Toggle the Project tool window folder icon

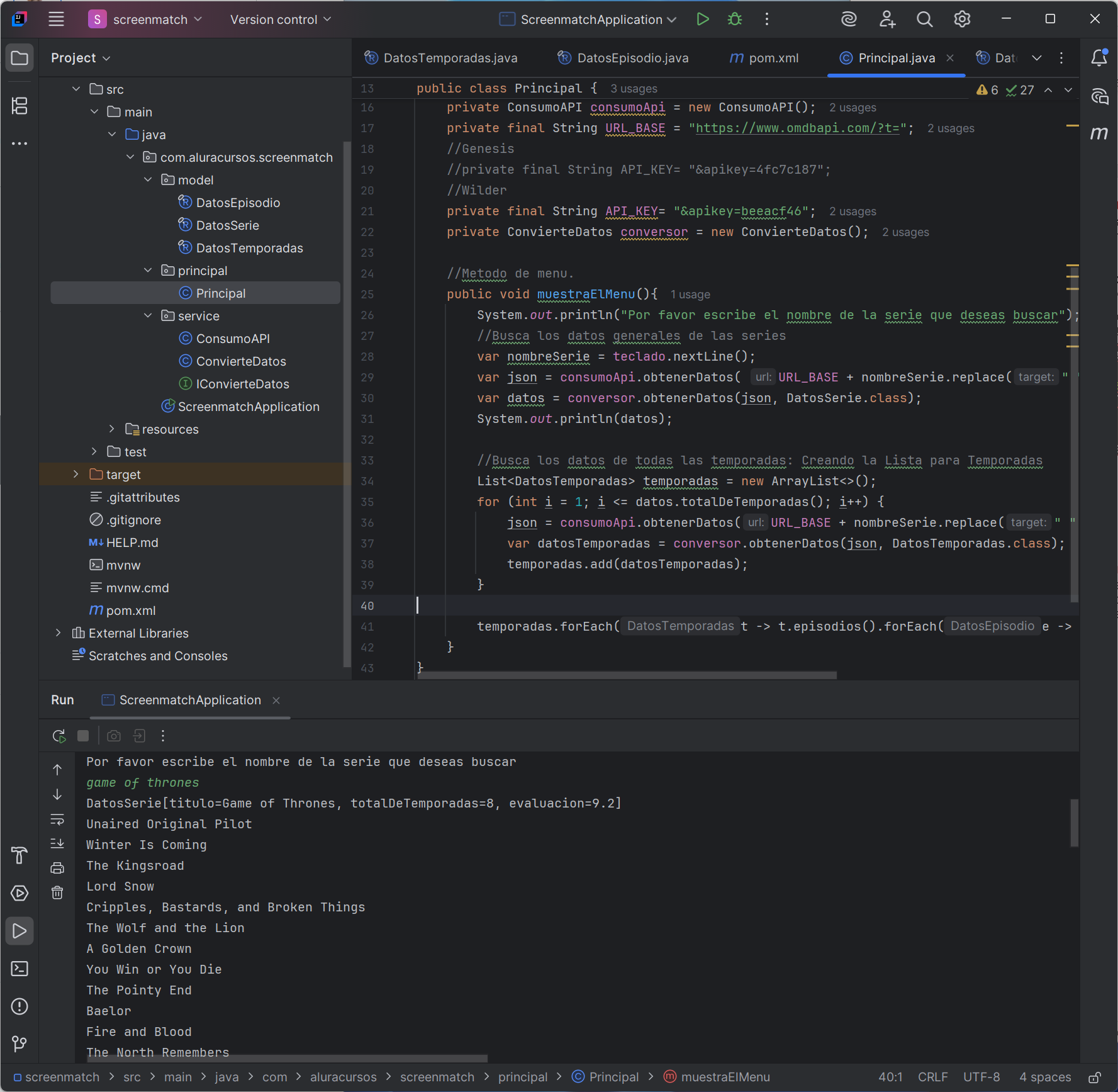(20, 58)
